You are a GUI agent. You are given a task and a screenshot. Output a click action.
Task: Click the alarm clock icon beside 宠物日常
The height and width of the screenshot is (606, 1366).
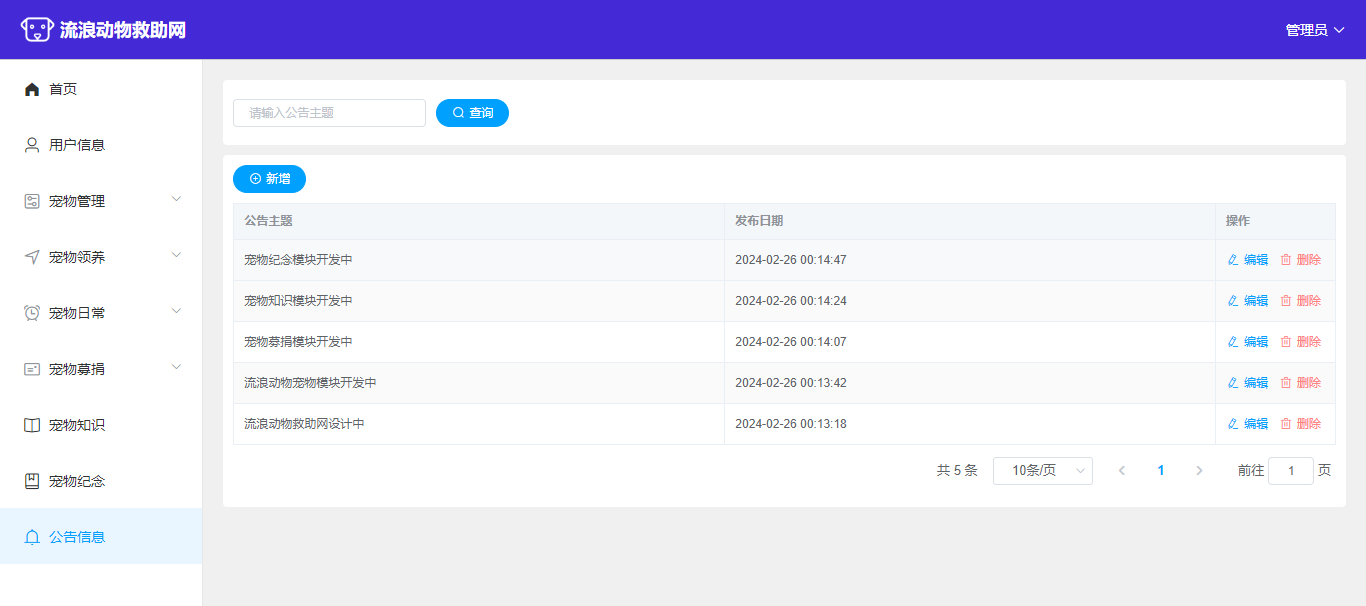click(x=32, y=313)
